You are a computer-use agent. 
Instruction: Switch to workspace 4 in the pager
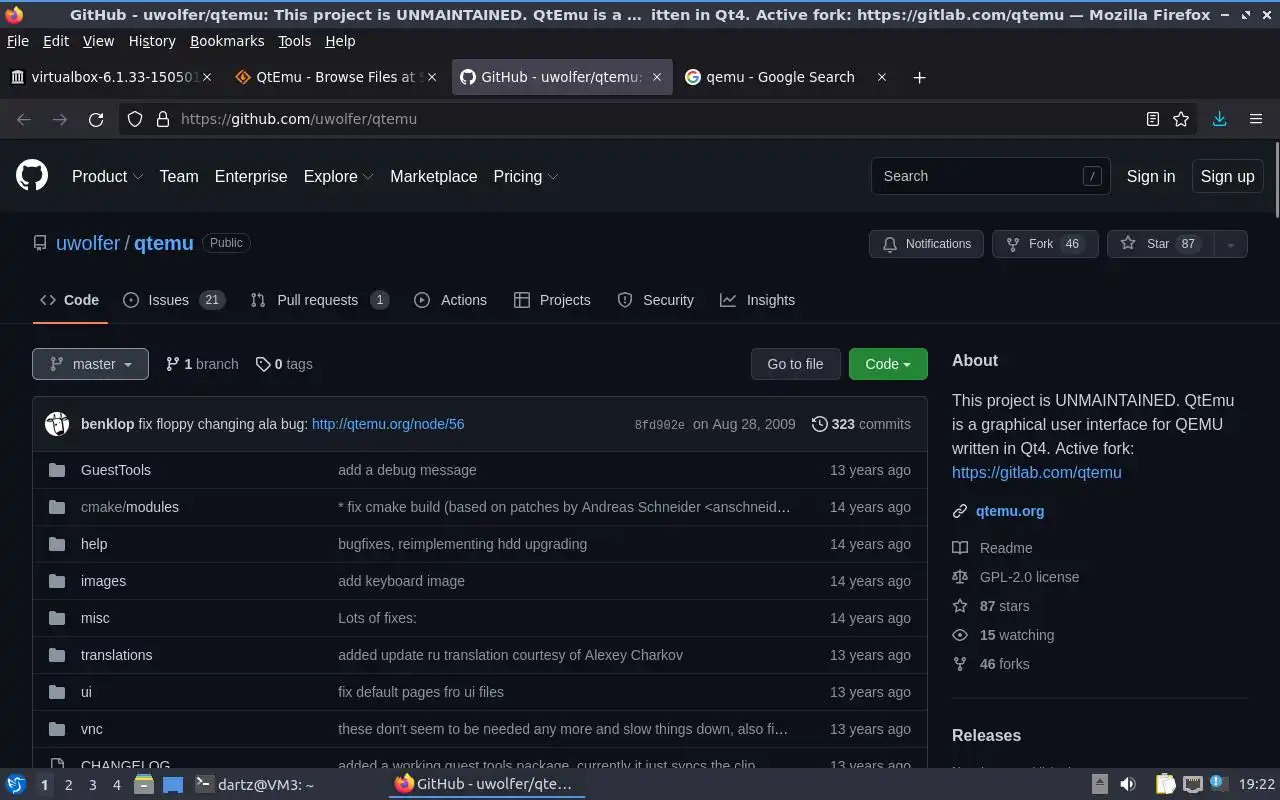(116, 785)
